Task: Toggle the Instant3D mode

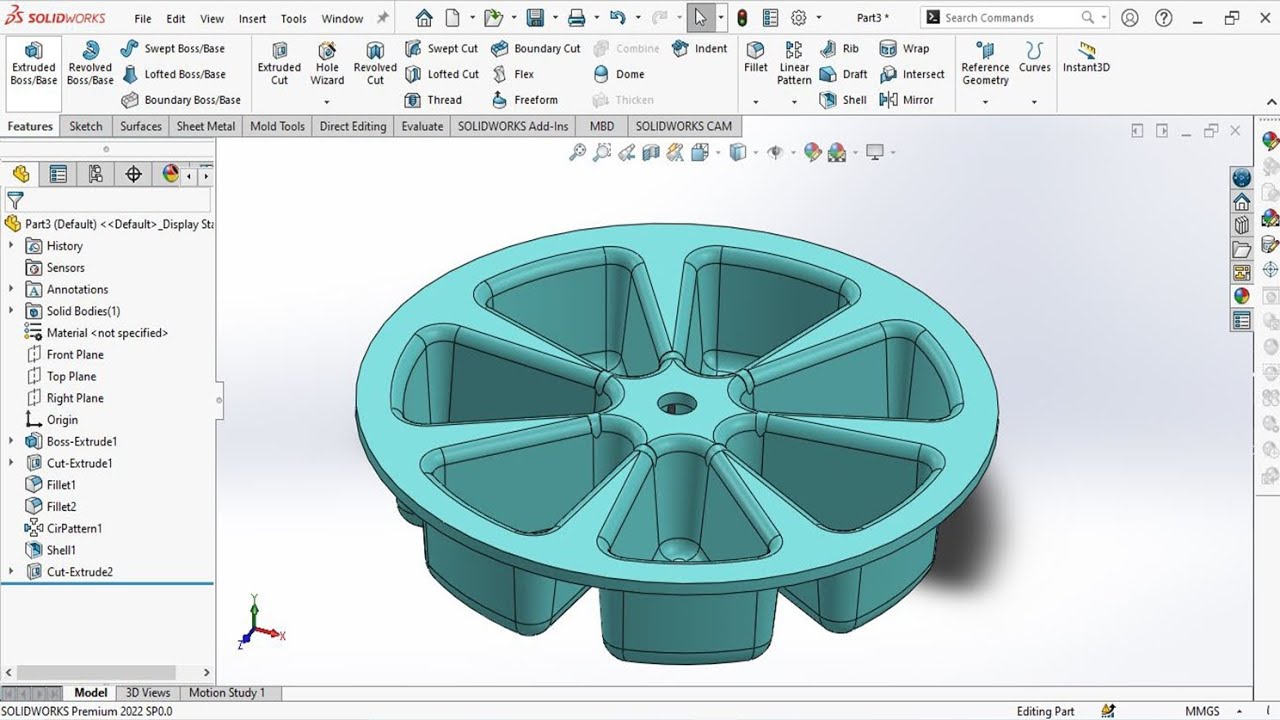Action: pyautogui.click(x=1086, y=58)
